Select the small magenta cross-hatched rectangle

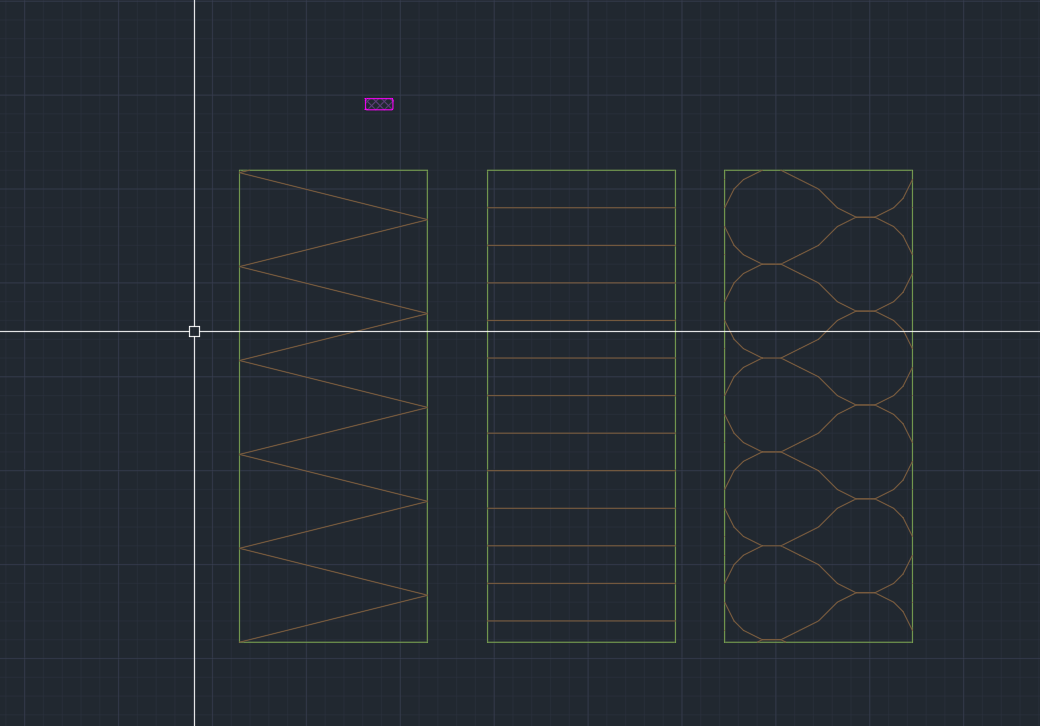point(379,104)
